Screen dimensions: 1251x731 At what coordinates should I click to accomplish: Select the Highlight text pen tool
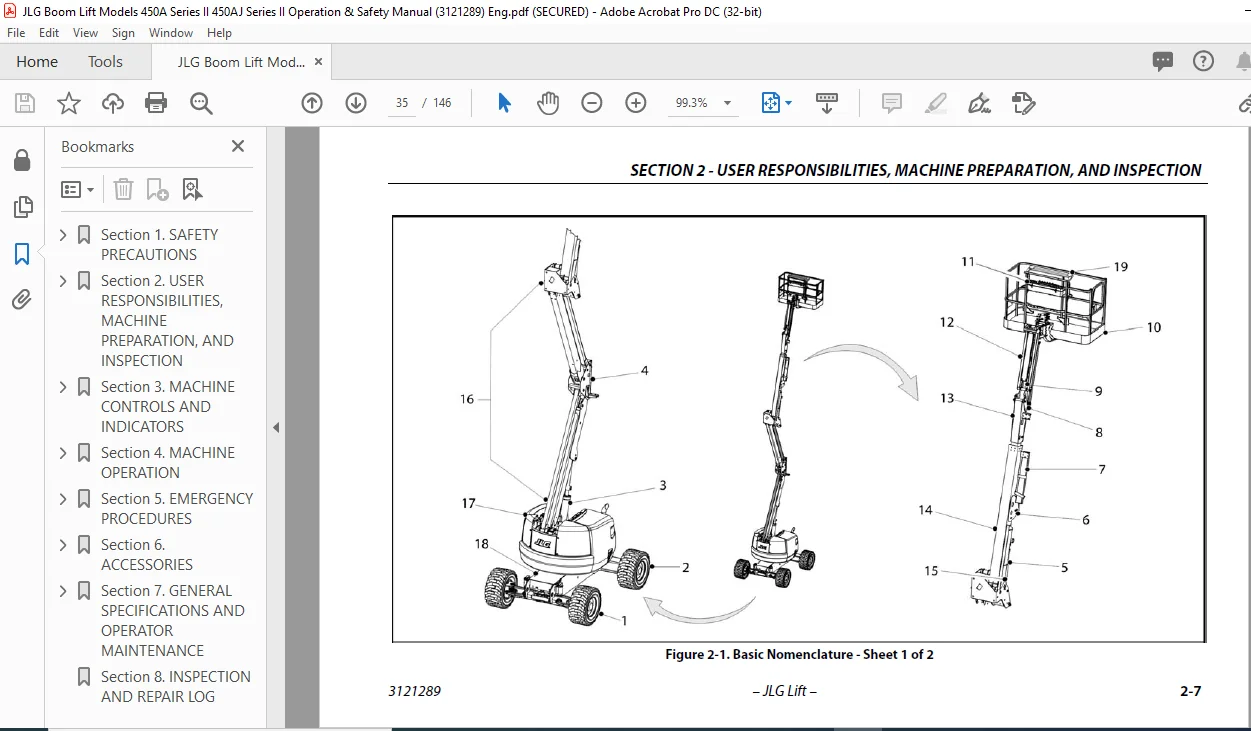pos(936,103)
